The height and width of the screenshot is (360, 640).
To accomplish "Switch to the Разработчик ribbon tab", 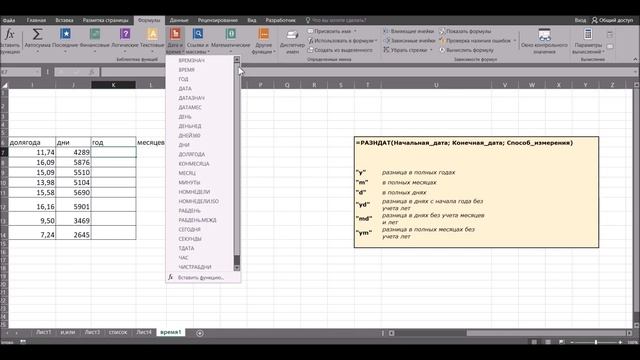I will [x=280, y=20].
